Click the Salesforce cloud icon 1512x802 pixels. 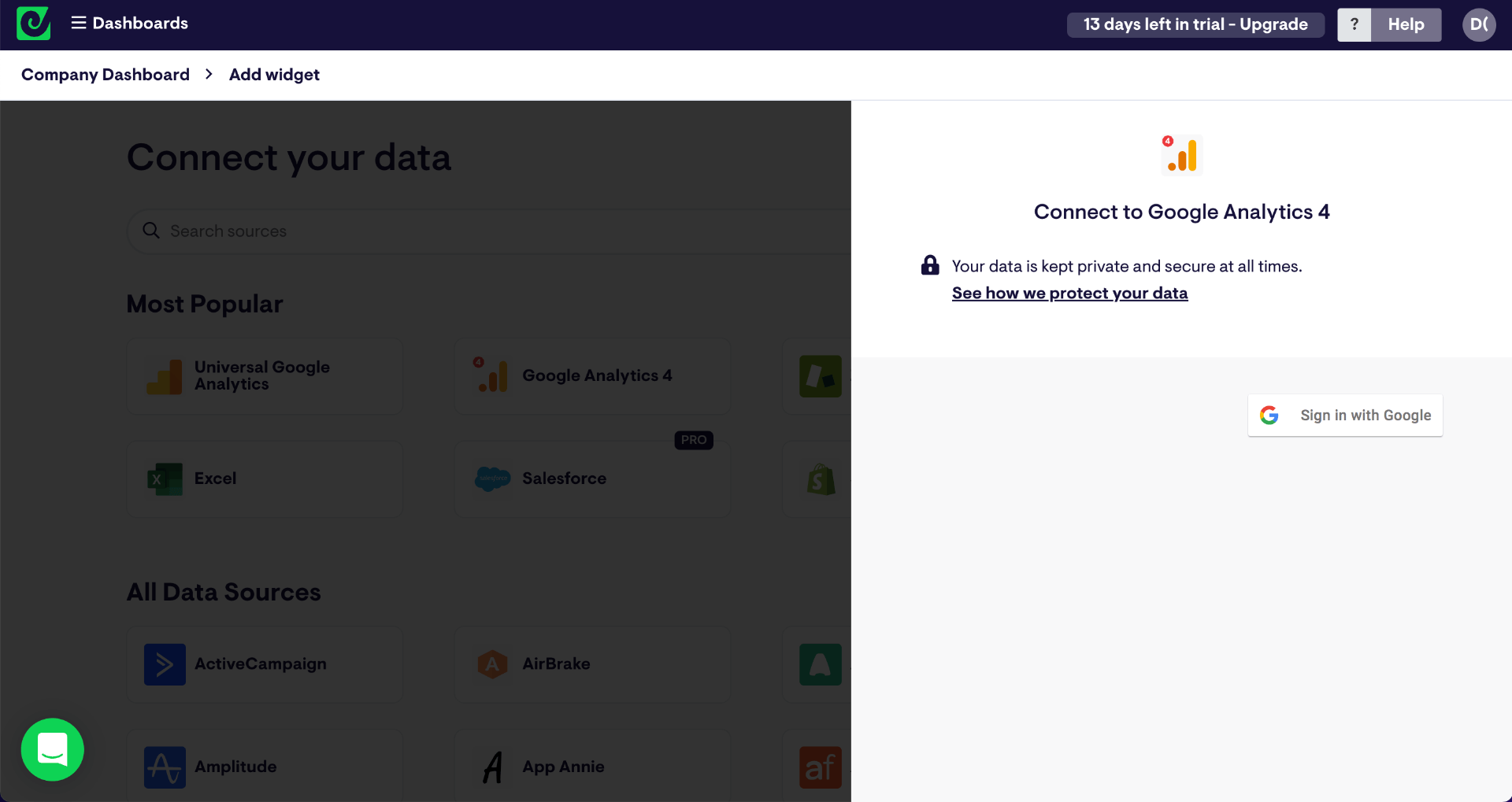click(x=492, y=479)
